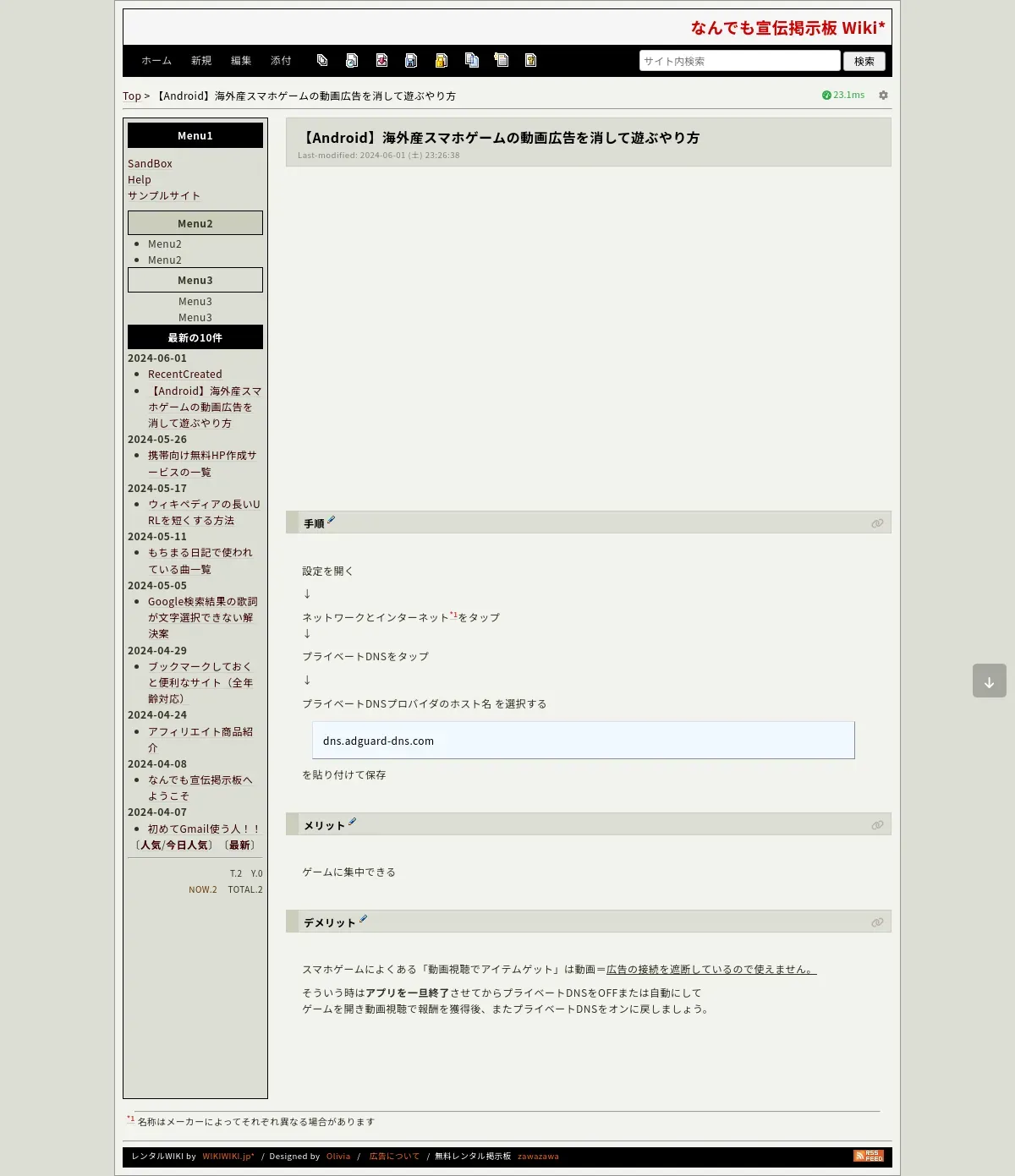Open the 新規 menu item
1015x1176 pixels.
click(201, 61)
